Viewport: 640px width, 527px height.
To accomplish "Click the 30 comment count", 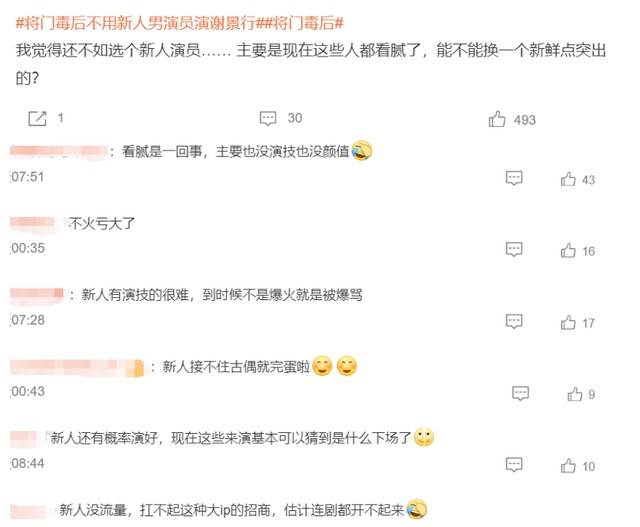I will tap(295, 118).
